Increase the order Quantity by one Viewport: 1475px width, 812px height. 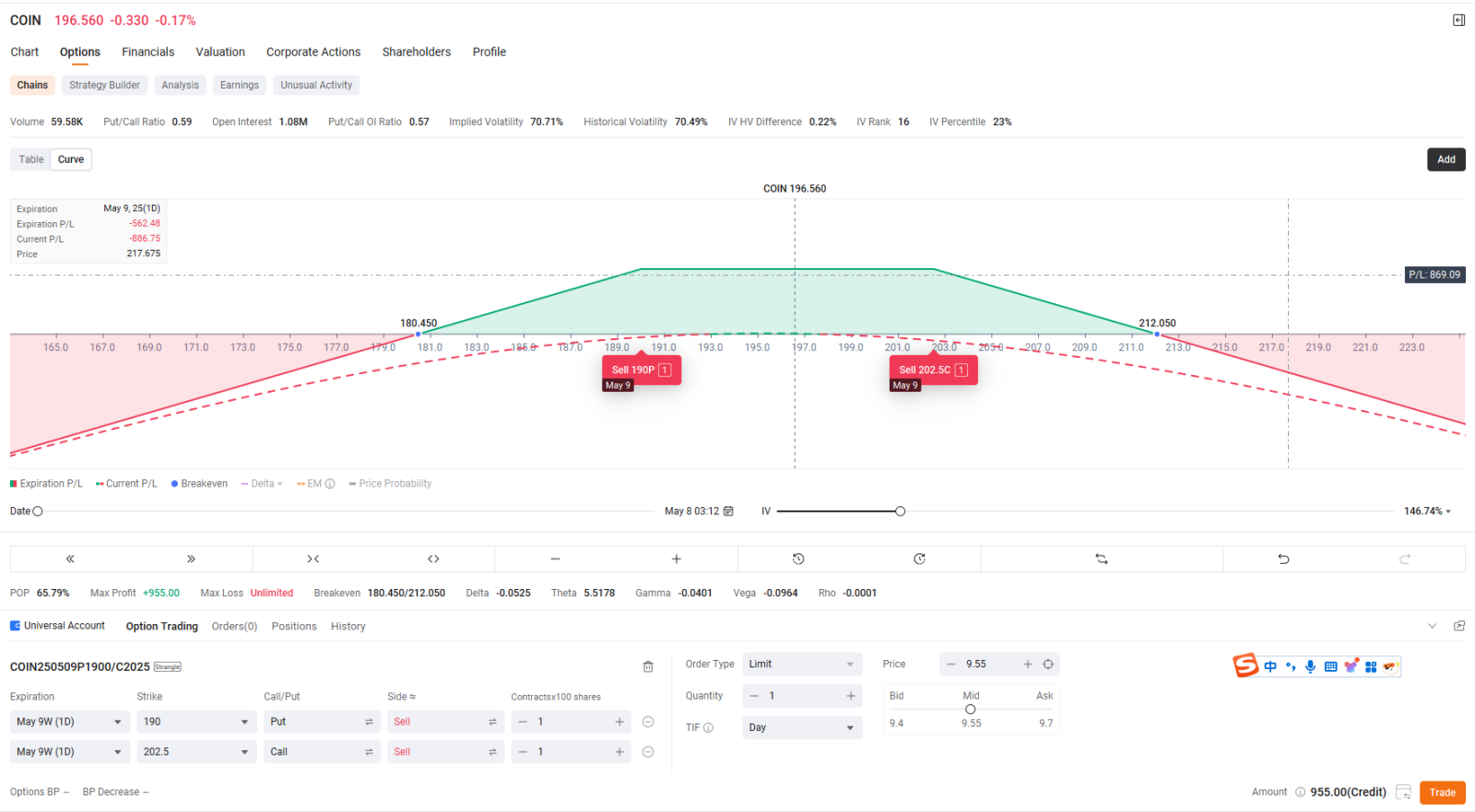point(851,696)
